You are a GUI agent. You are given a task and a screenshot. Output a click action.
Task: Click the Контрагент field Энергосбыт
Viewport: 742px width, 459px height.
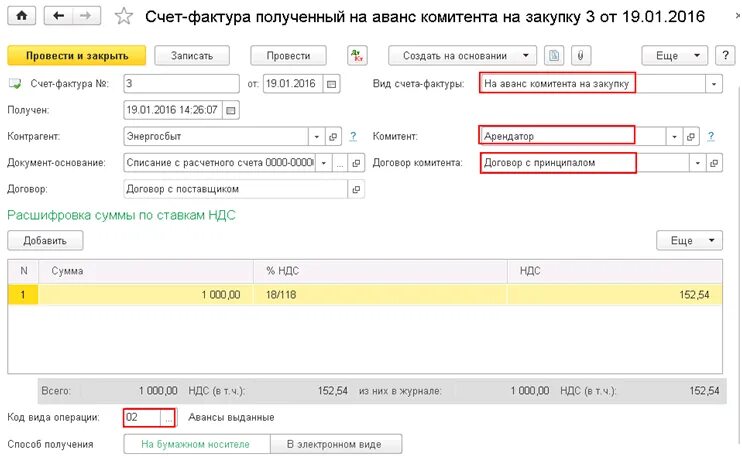[x=216, y=137]
